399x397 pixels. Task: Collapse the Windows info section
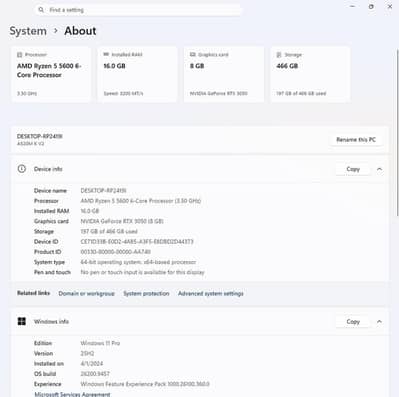[379, 322]
